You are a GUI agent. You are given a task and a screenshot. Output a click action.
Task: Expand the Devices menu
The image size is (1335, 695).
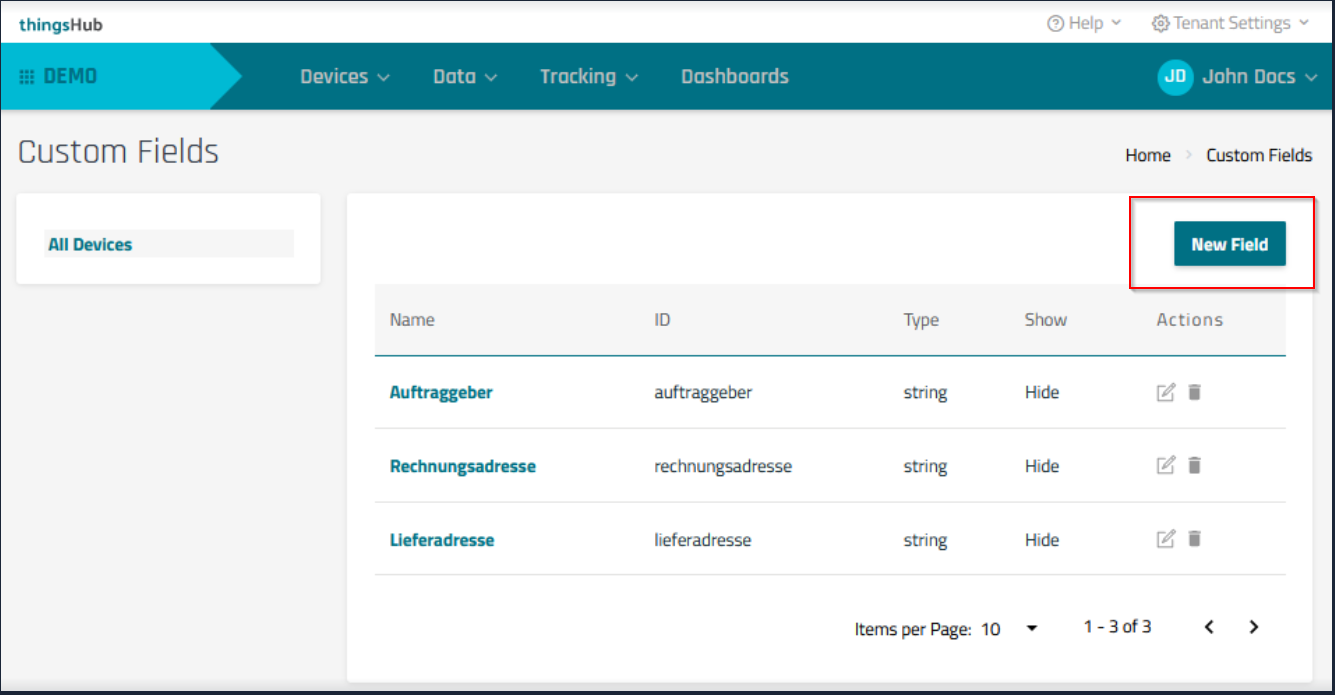coord(344,77)
